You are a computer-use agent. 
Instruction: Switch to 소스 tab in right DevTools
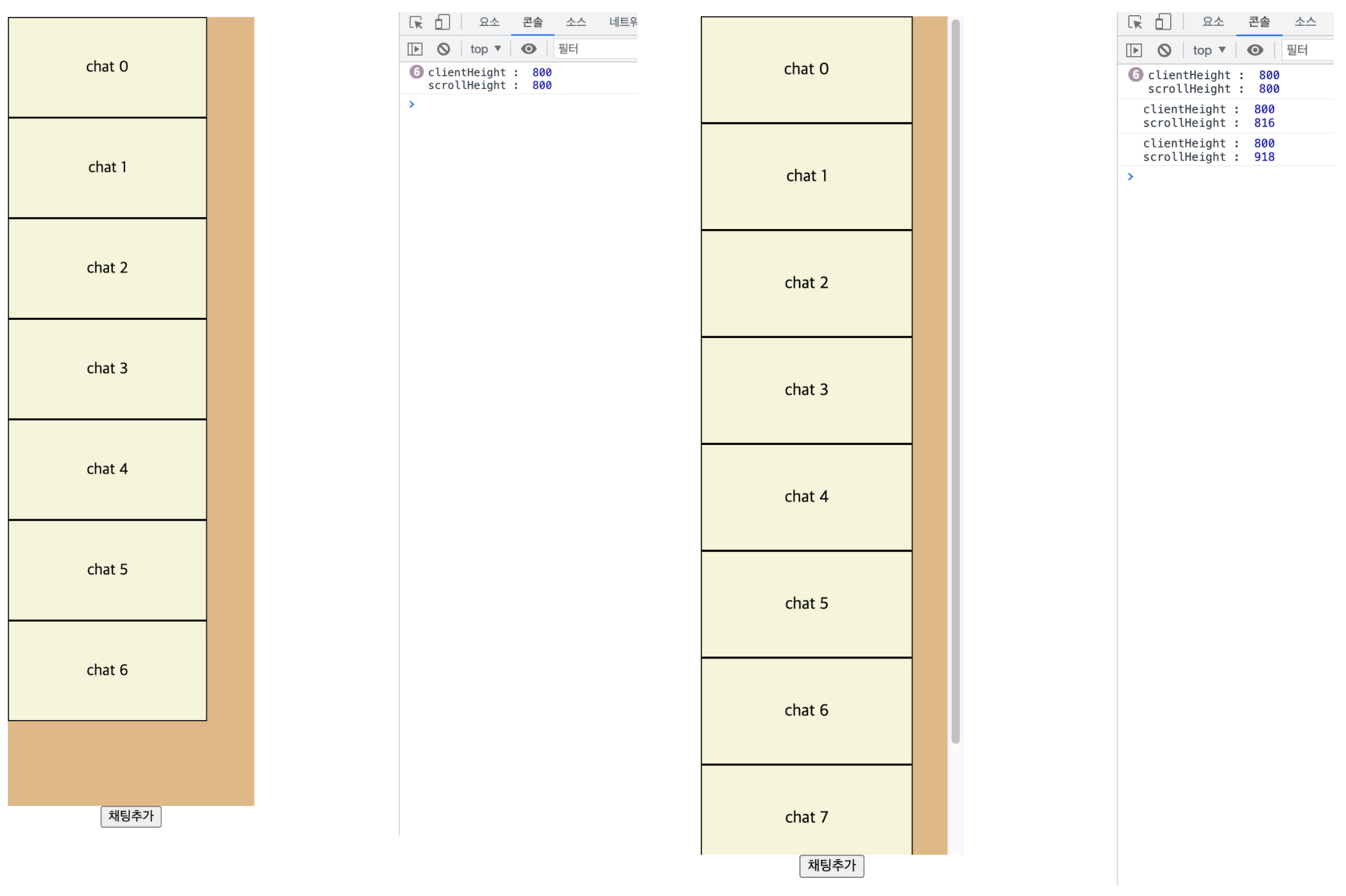click(x=1305, y=22)
